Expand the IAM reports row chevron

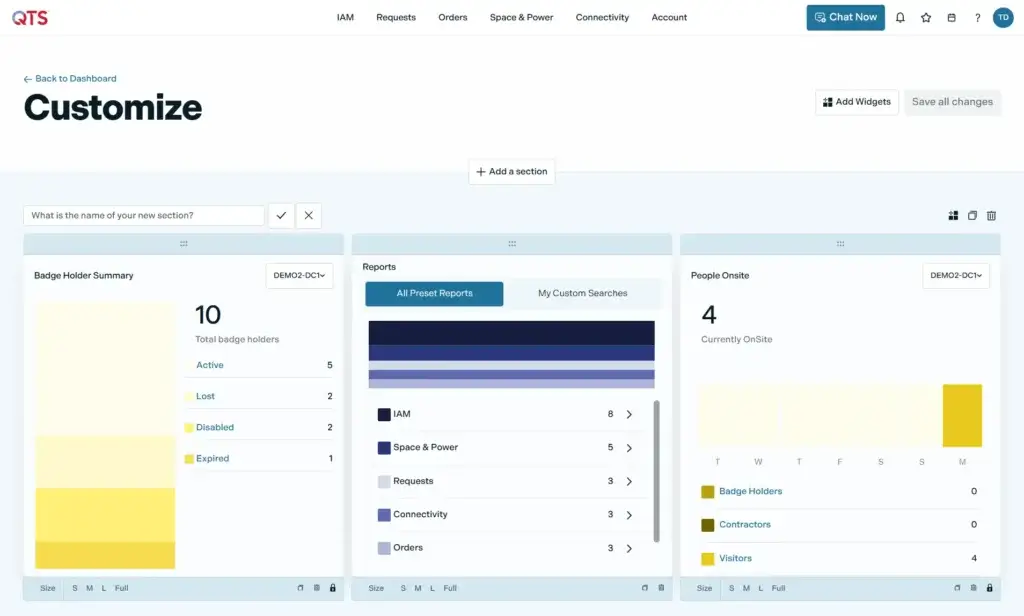pyautogui.click(x=629, y=415)
